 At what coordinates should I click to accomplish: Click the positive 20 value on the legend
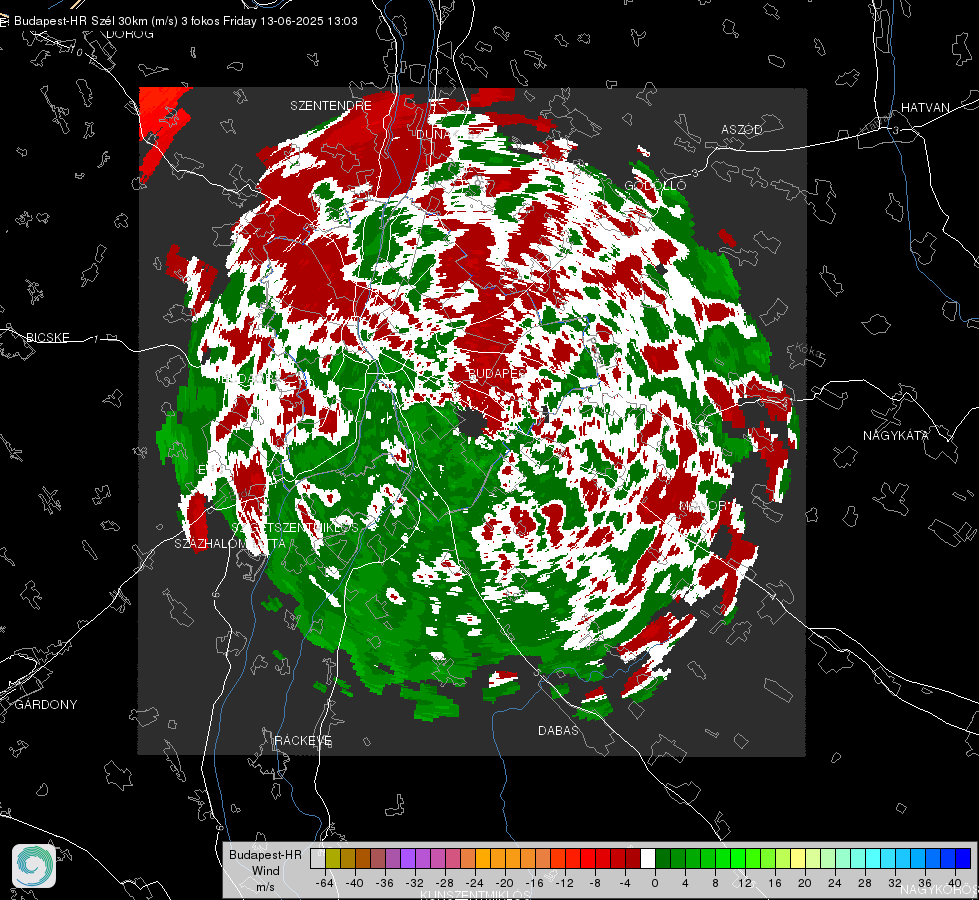point(805,883)
